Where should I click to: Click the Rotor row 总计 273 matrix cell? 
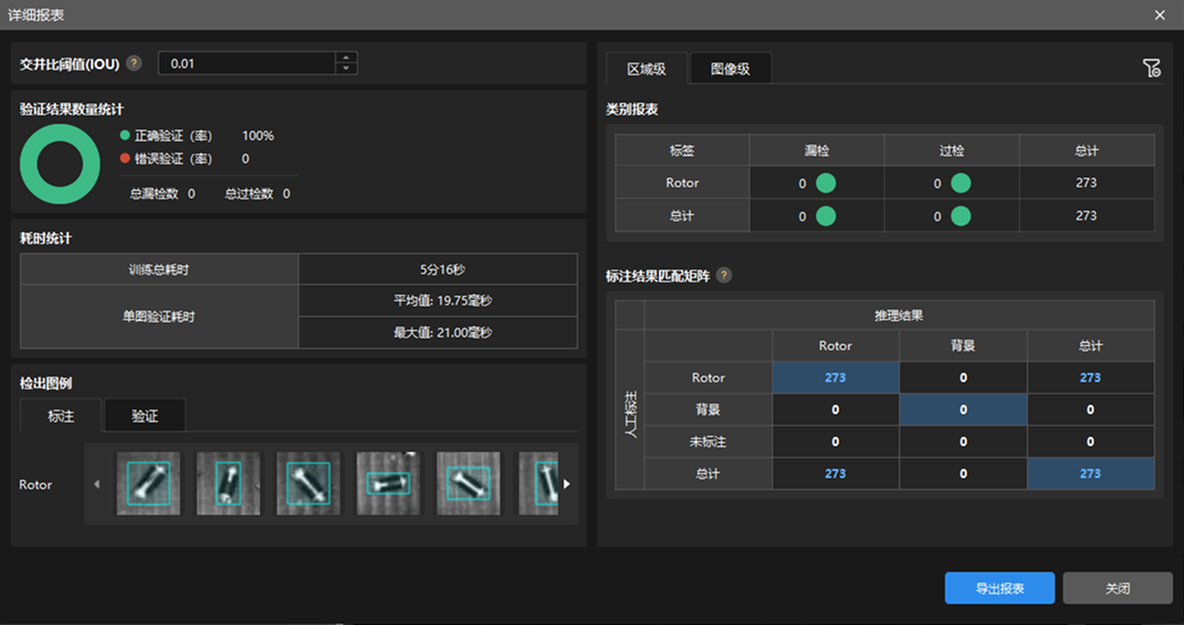click(x=1090, y=377)
